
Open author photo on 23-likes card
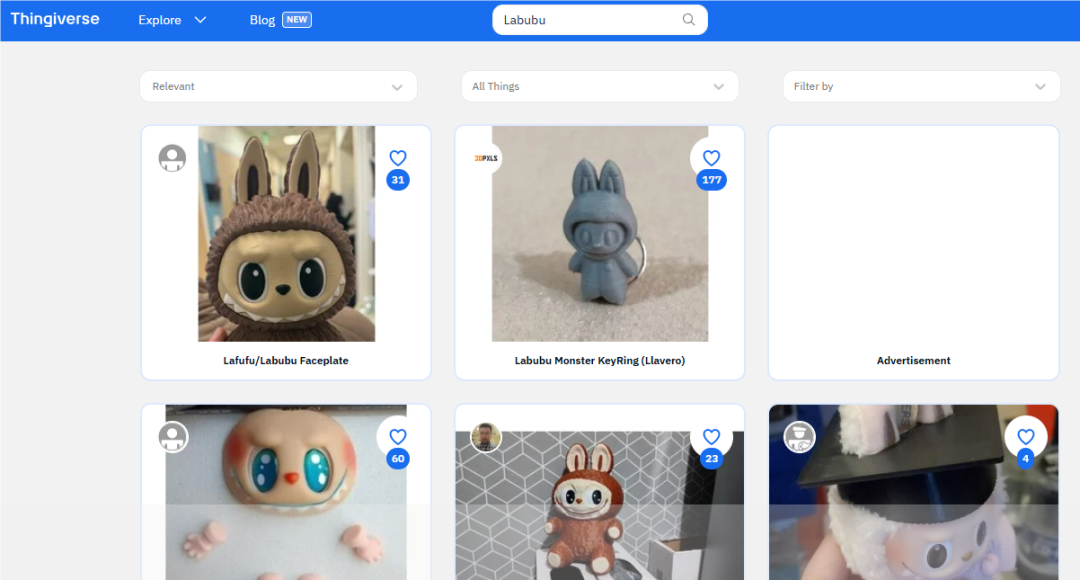click(486, 437)
